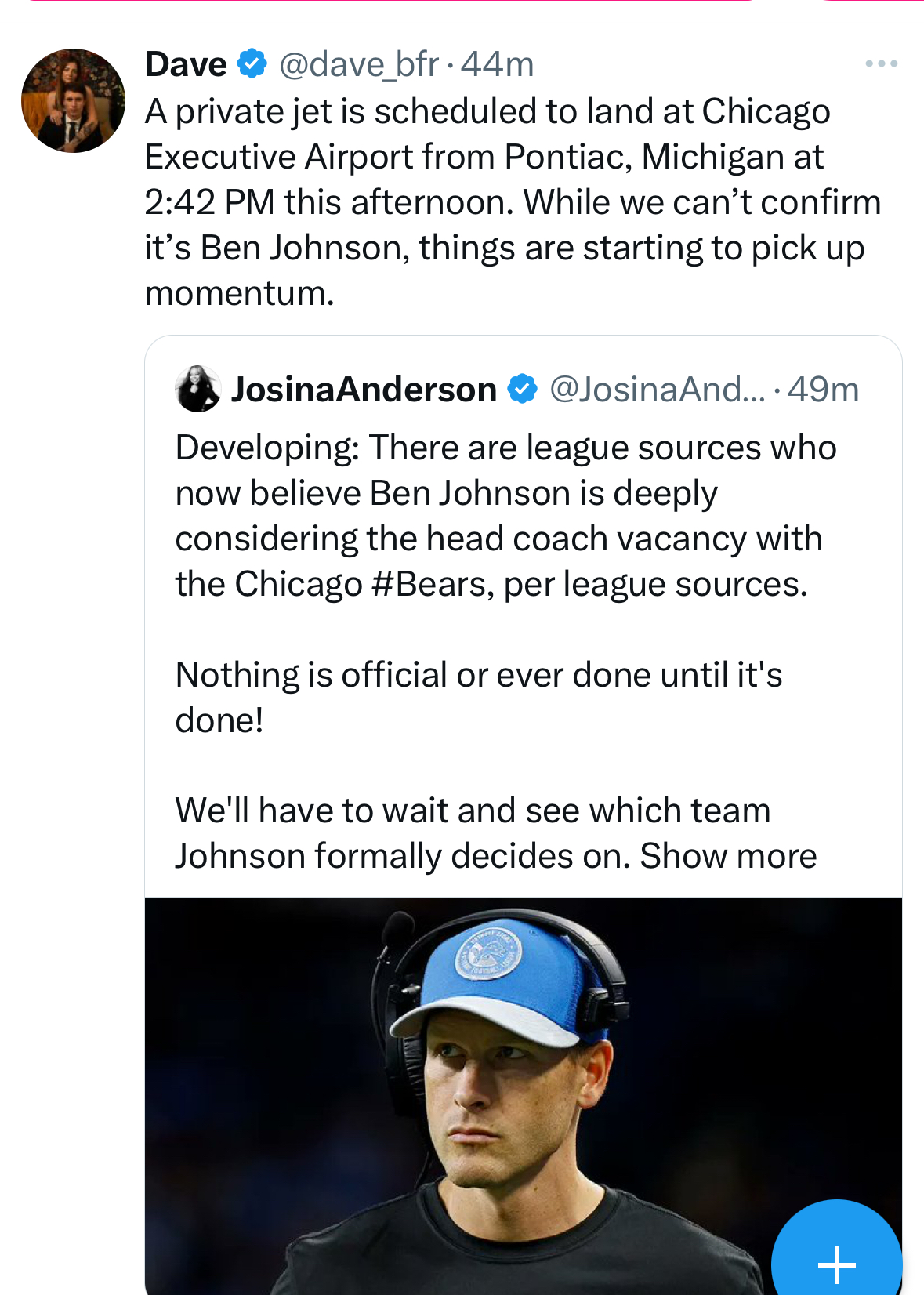Tap JosinaAnderson's verified checkmark badge
The height and width of the screenshot is (1295, 924).
(522, 389)
